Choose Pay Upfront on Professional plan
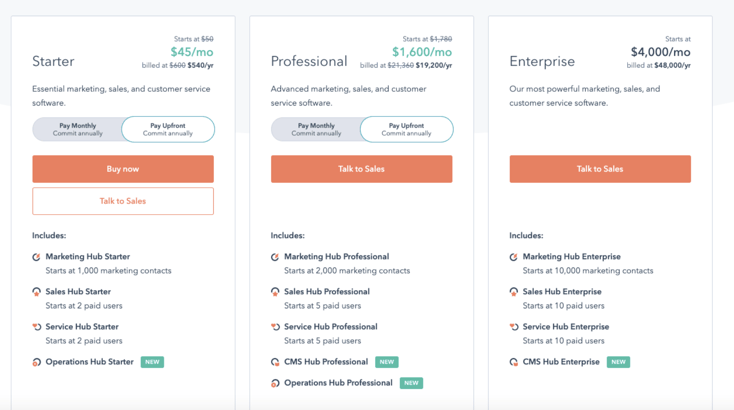Viewport: 734px width, 410px height. [x=407, y=130]
